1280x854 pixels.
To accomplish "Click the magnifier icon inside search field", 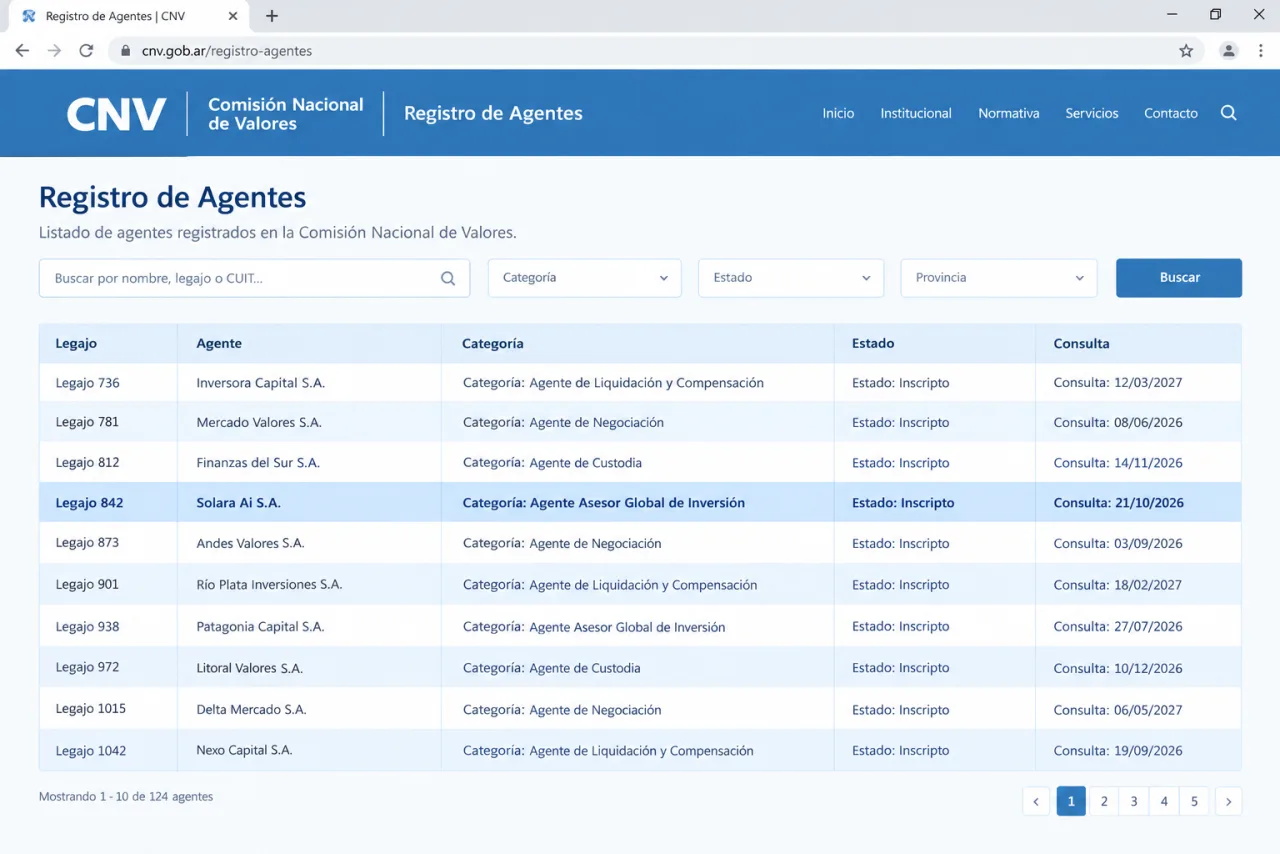I will (x=448, y=278).
